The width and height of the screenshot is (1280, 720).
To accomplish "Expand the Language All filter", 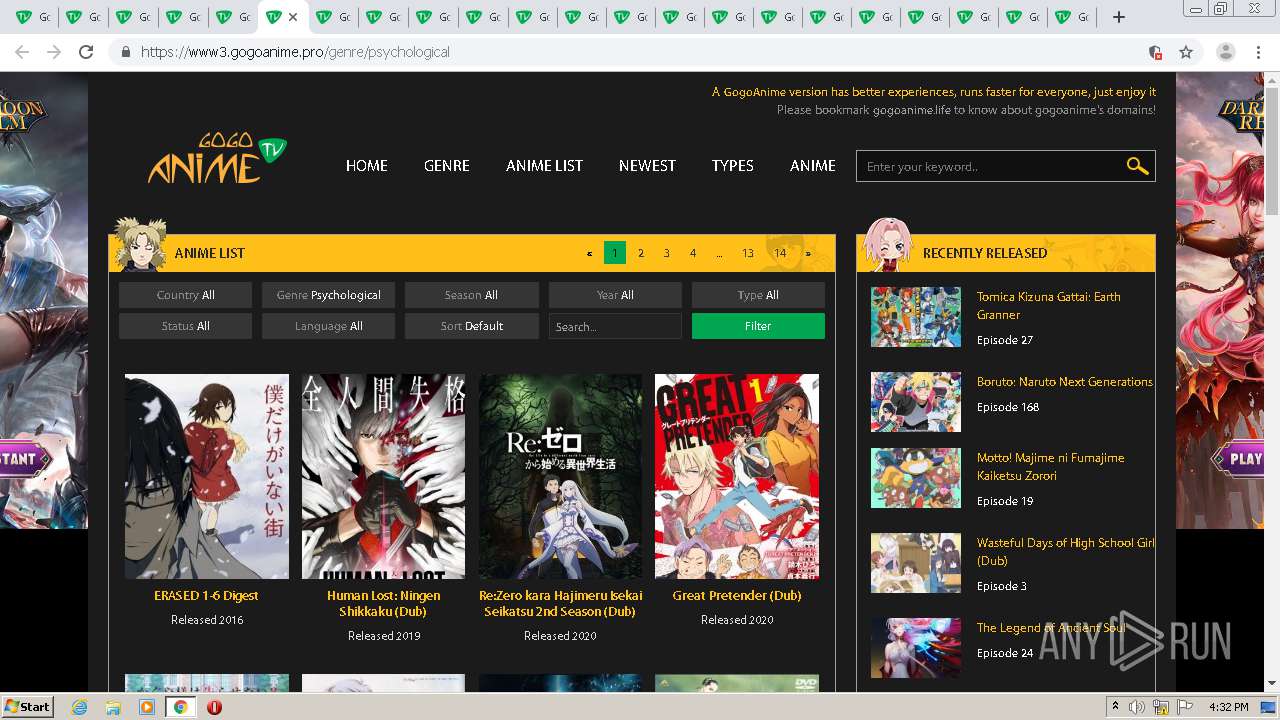I will click(x=328, y=326).
